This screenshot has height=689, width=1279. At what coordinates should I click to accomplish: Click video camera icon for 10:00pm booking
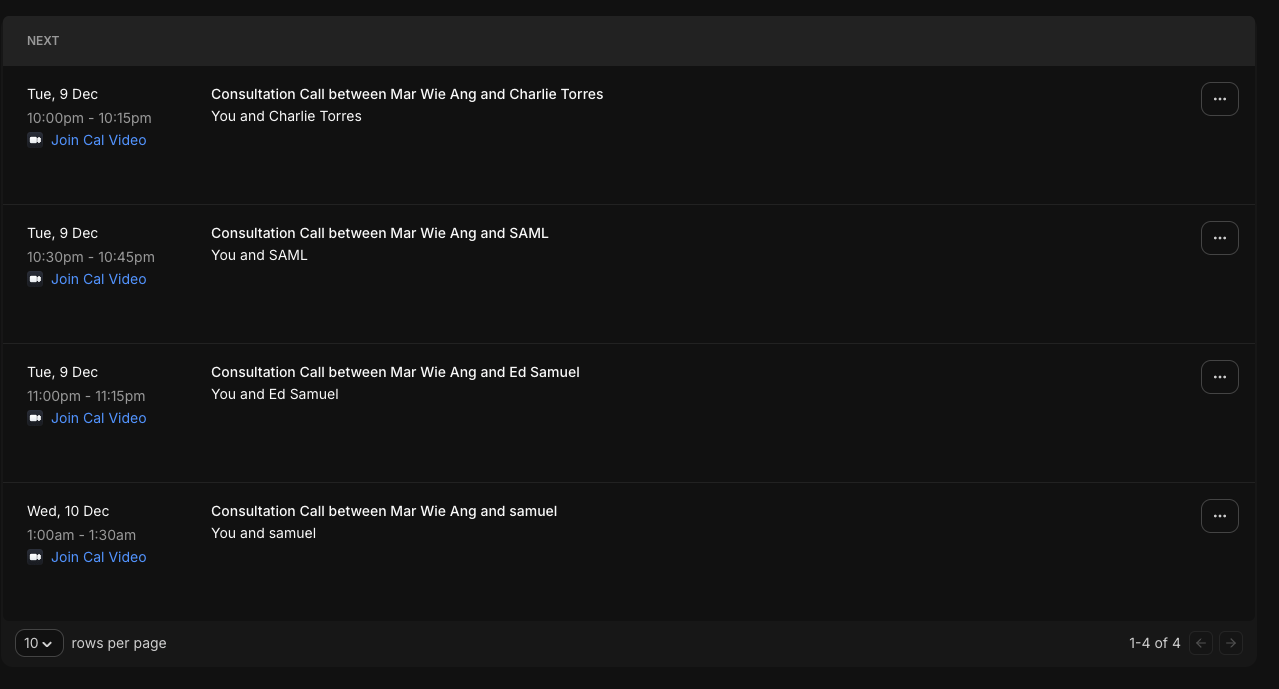click(x=35, y=140)
